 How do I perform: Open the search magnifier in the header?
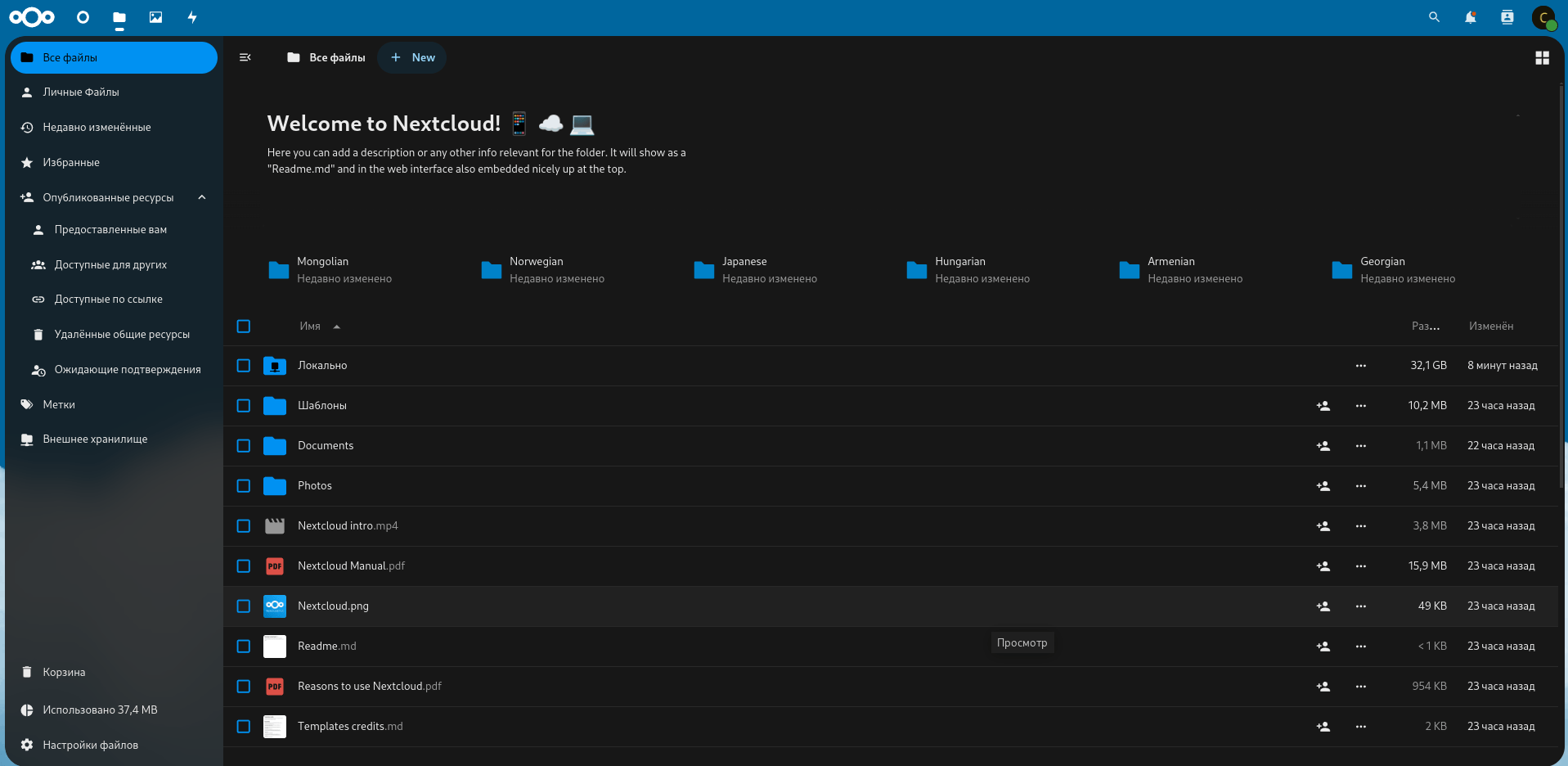click(x=1434, y=17)
